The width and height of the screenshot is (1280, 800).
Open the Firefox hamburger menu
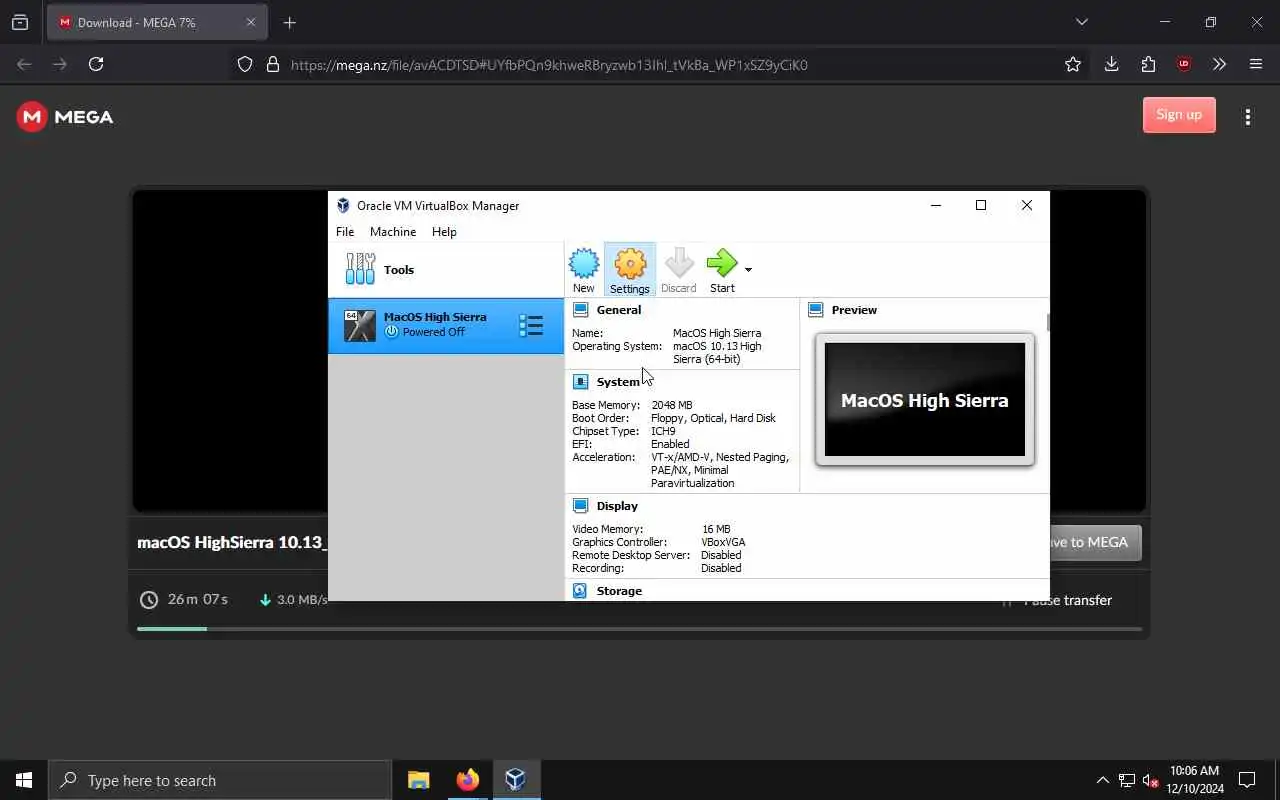coord(1256,64)
